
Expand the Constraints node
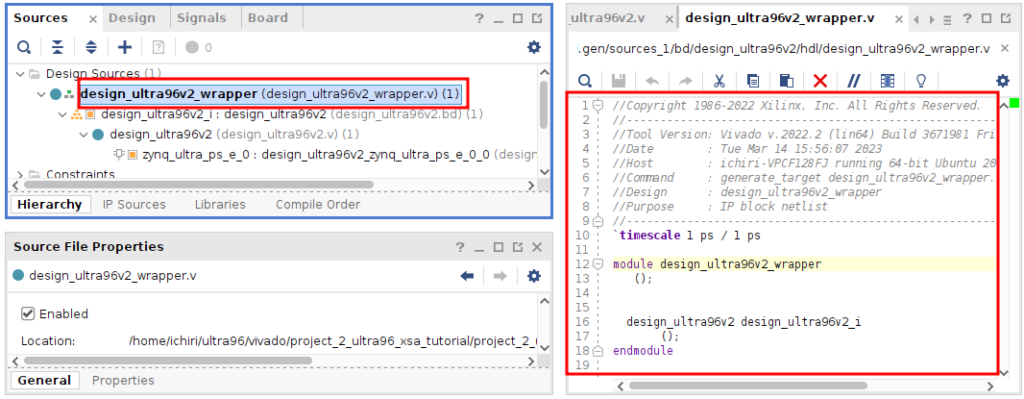[20, 174]
